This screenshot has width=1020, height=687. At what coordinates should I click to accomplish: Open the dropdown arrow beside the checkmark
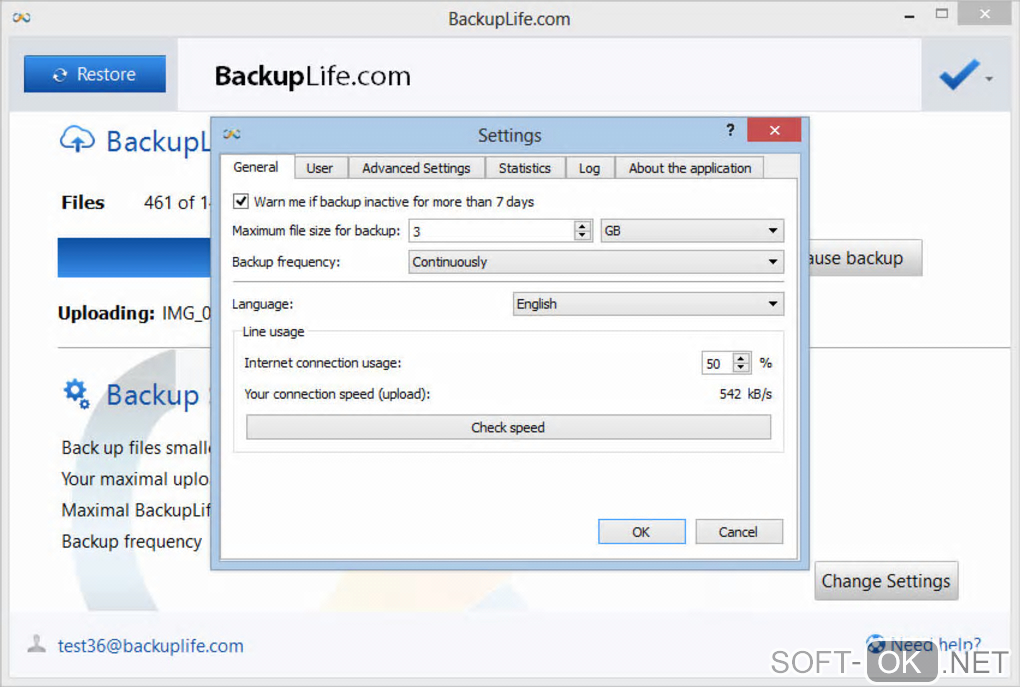[x=989, y=79]
